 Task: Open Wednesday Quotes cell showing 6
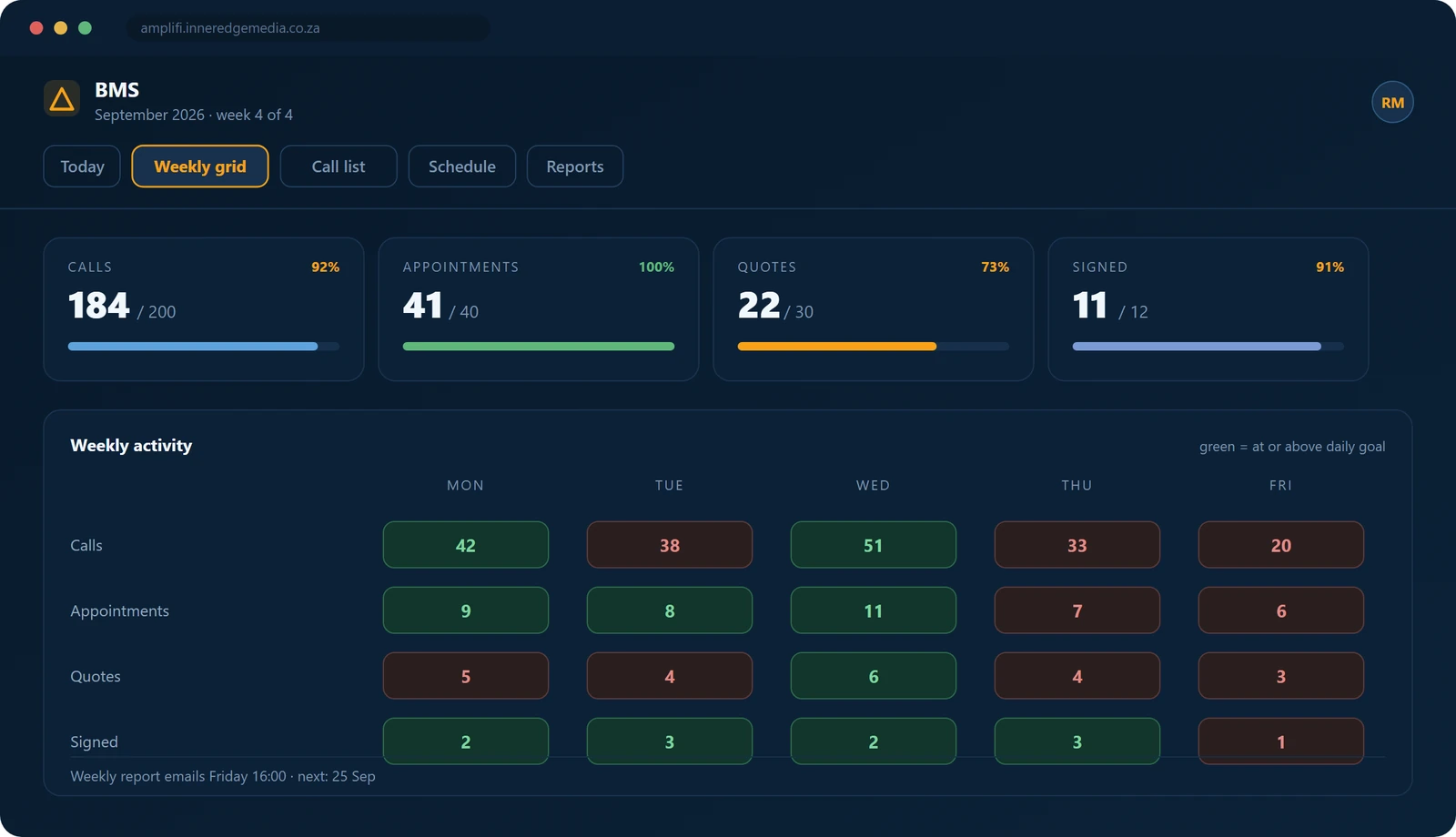point(874,676)
